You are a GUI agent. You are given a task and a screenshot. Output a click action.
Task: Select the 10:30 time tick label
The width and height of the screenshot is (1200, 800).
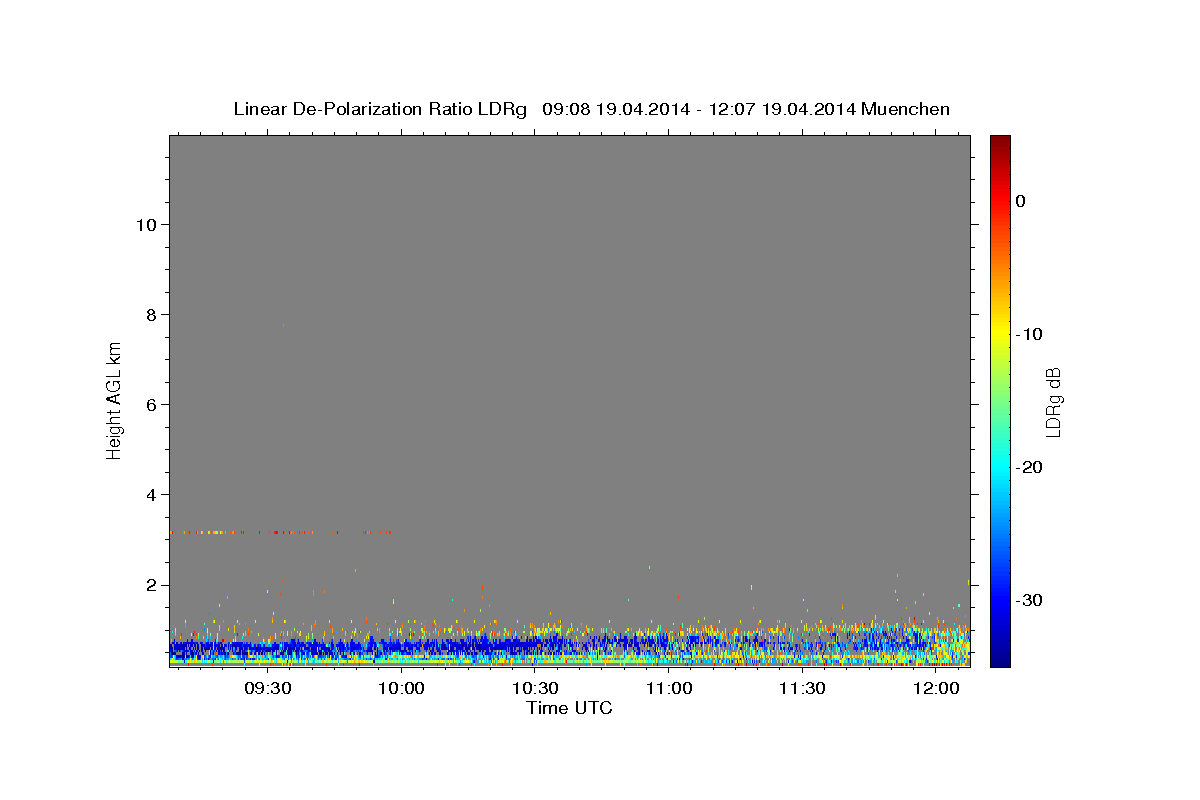[535, 689]
